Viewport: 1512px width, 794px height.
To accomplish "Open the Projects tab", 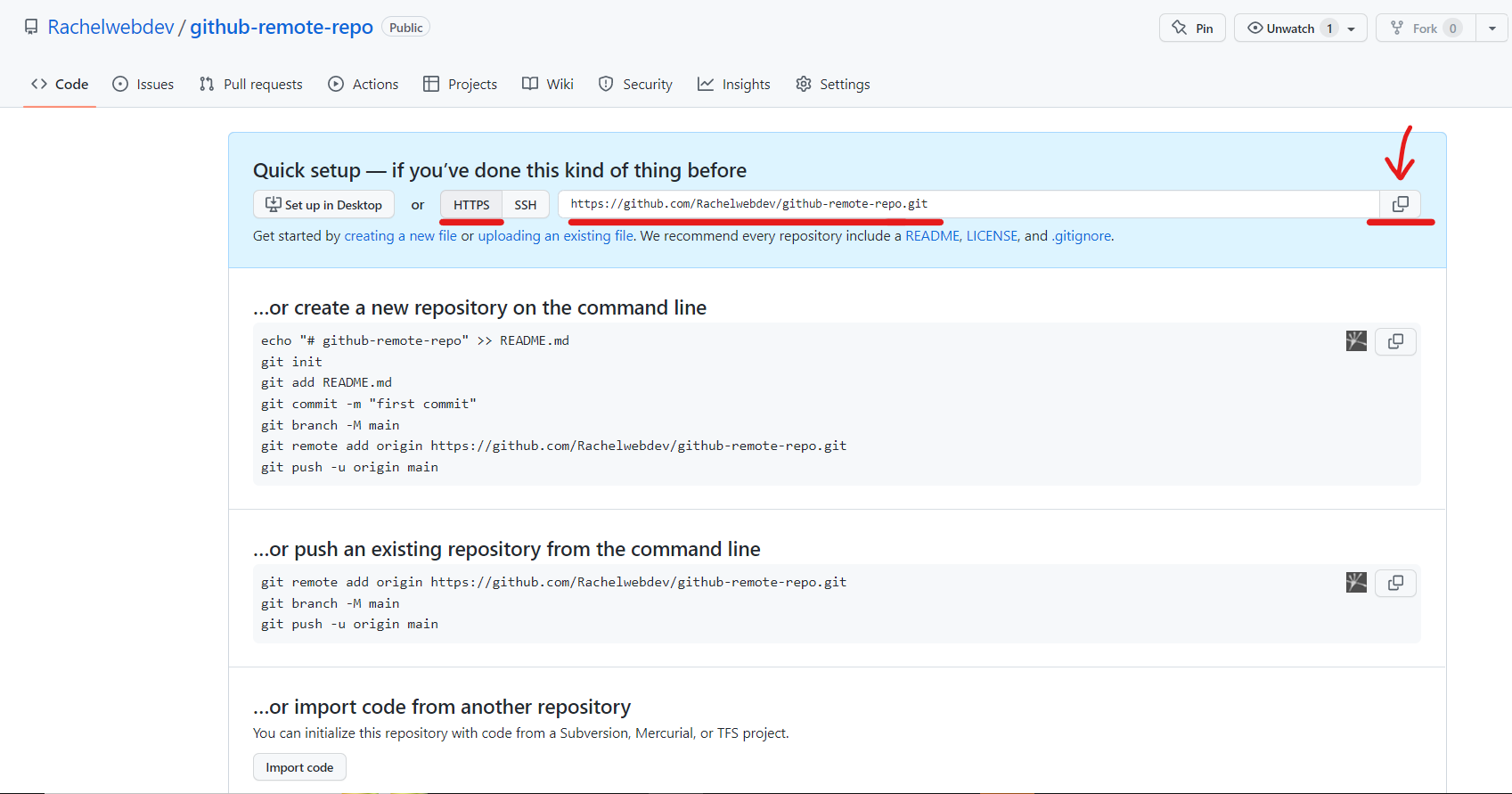I will (x=461, y=85).
